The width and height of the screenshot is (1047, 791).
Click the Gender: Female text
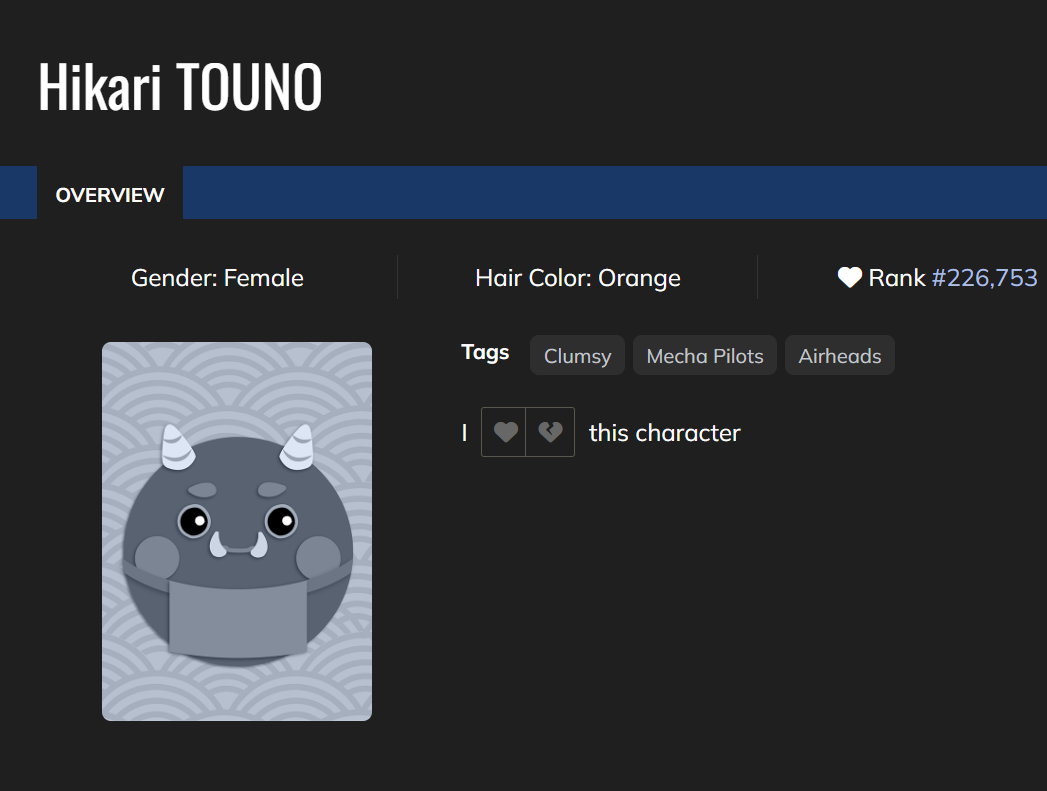217,278
